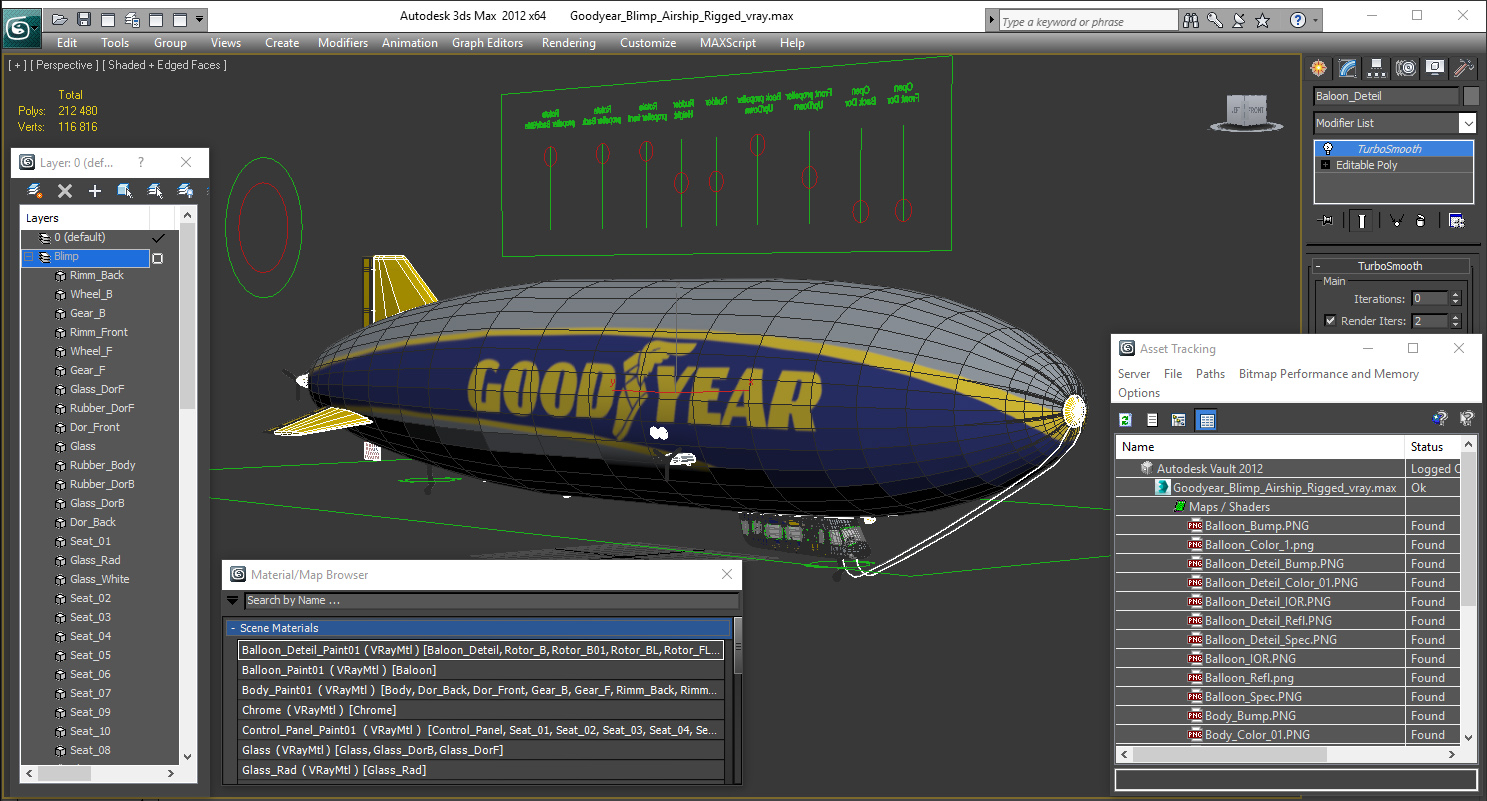Viewport: 1487px width, 801px height.
Task: Click the object color swatch next to Baloon_Deteil
Action: pyautogui.click(x=1471, y=96)
